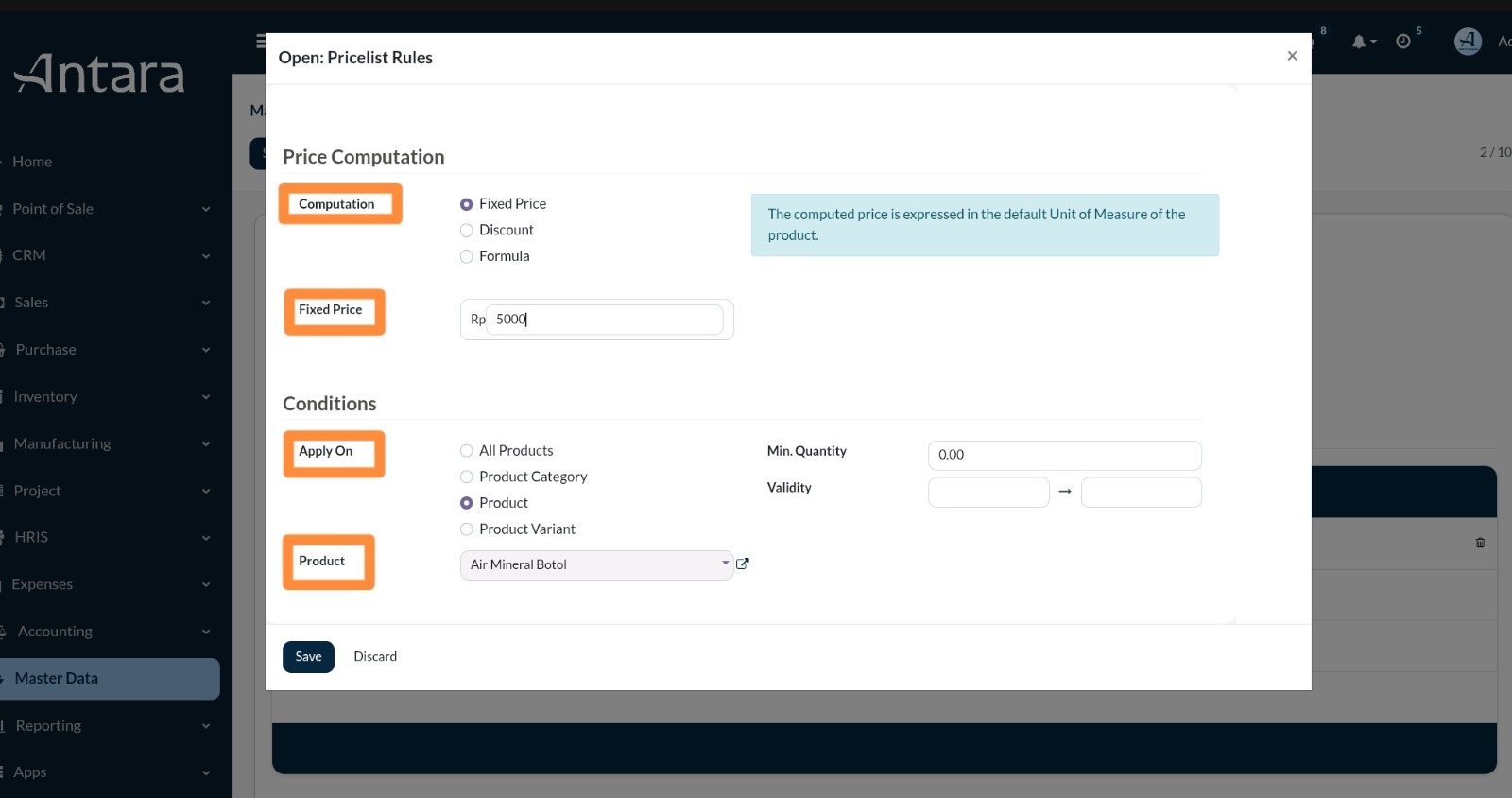Open the Master Data sidebar item
1512x798 pixels.
110,679
